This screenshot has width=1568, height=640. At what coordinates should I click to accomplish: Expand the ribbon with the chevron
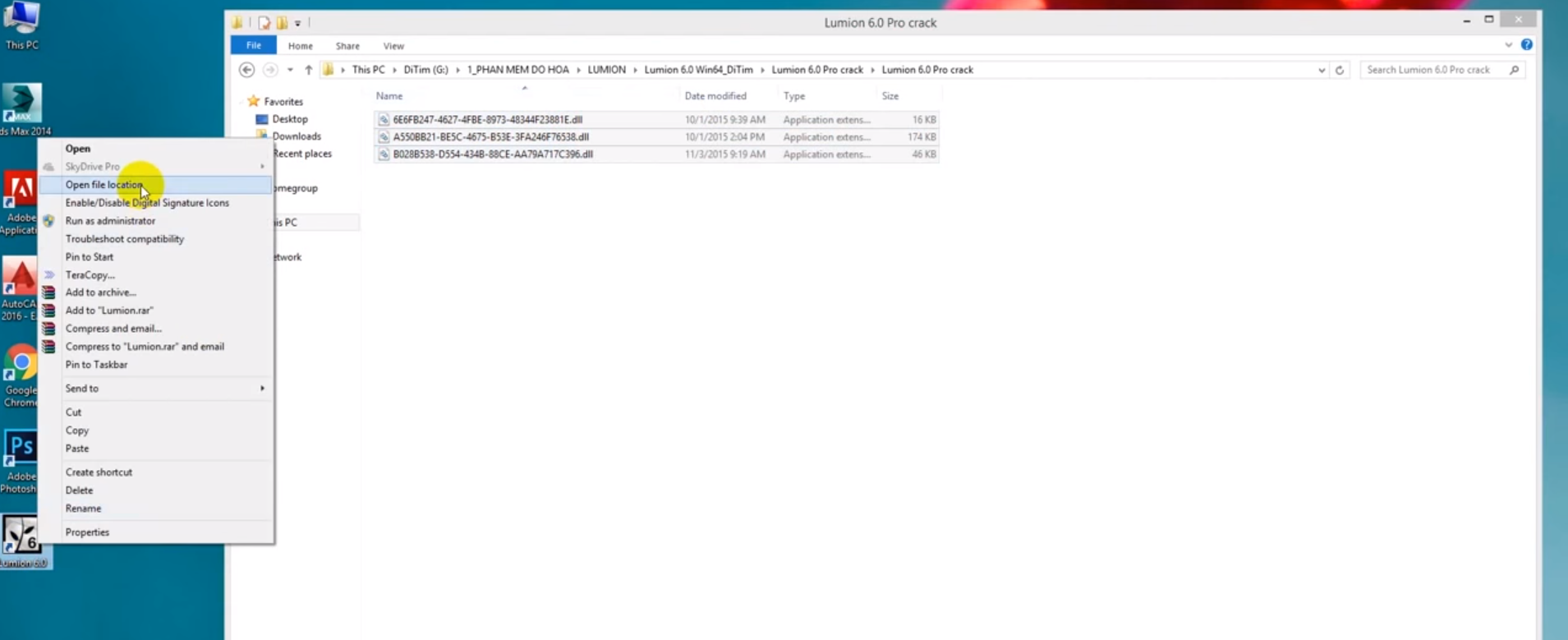(x=1508, y=45)
